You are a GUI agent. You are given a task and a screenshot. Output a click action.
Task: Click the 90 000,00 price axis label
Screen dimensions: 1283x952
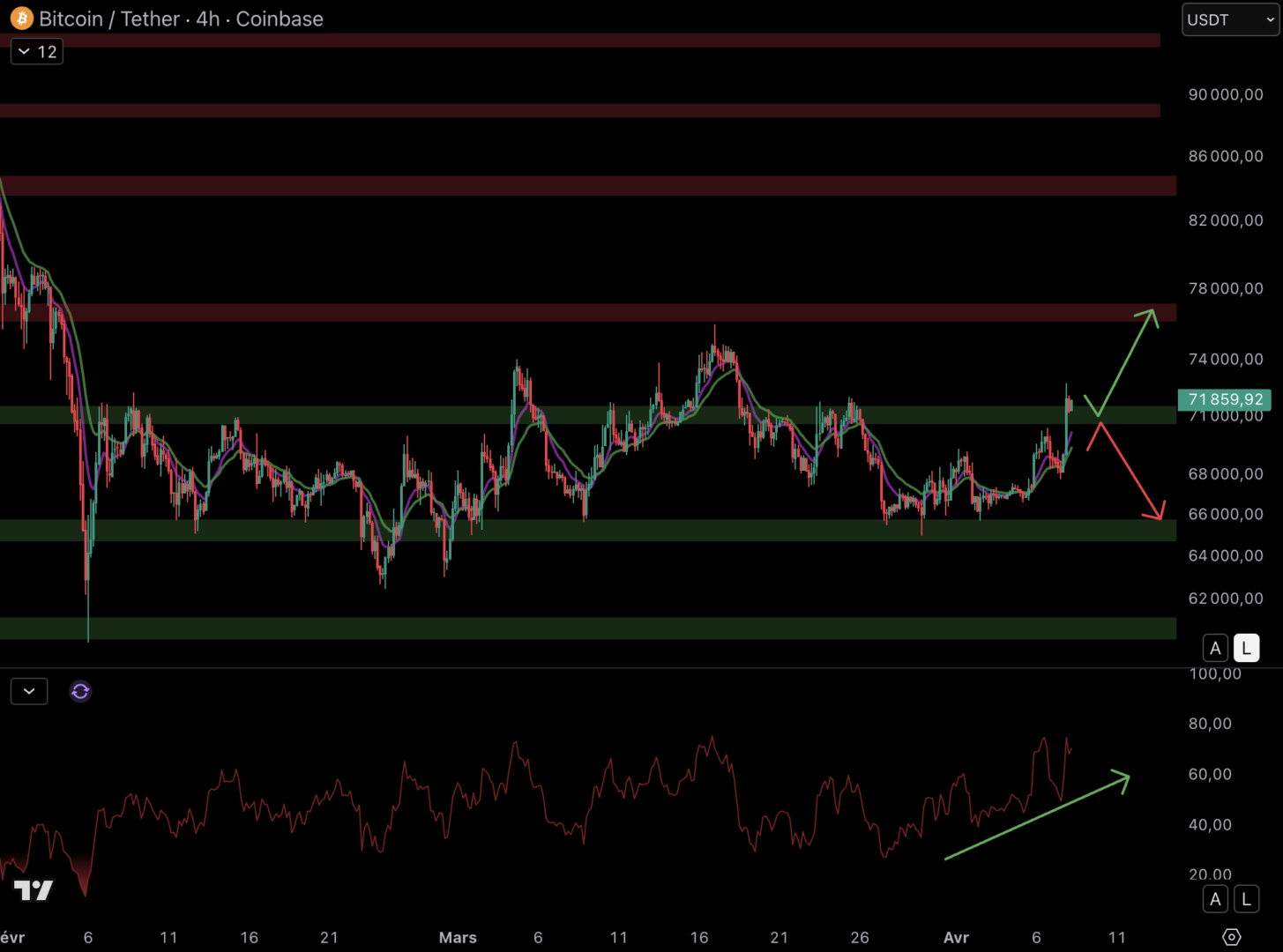coord(1225,94)
